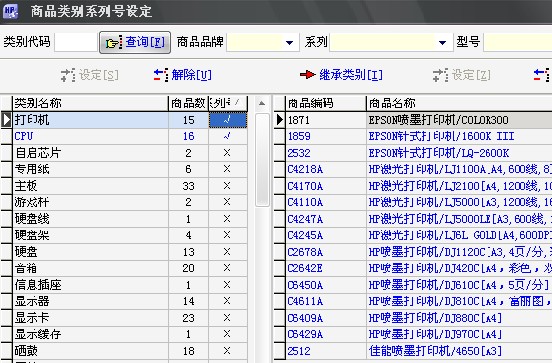Select the 硒鼓 category
This screenshot has width=552, height=363.
click(x=90, y=351)
